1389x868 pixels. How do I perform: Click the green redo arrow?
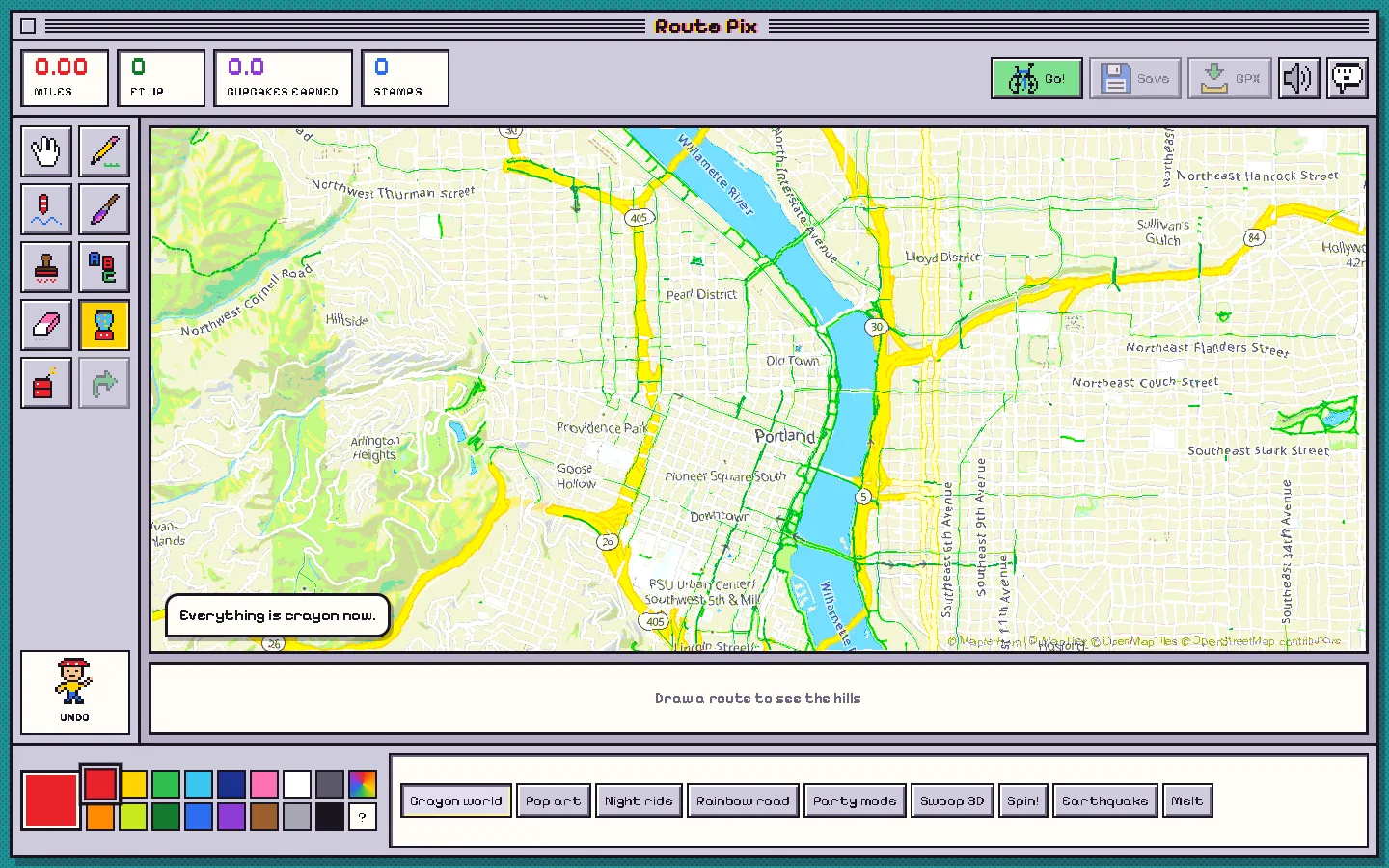coord(104,383)
